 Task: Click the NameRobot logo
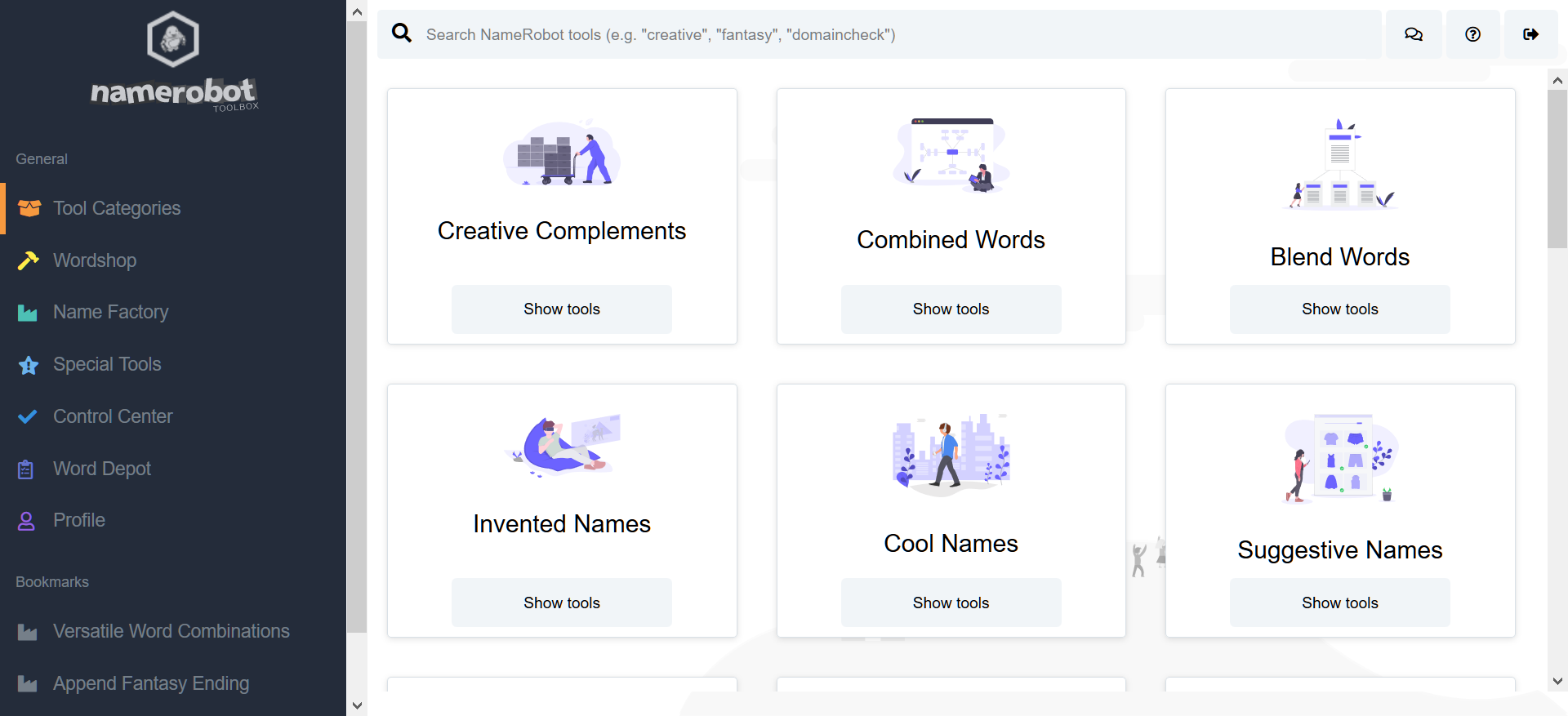[x=174, y=62]
